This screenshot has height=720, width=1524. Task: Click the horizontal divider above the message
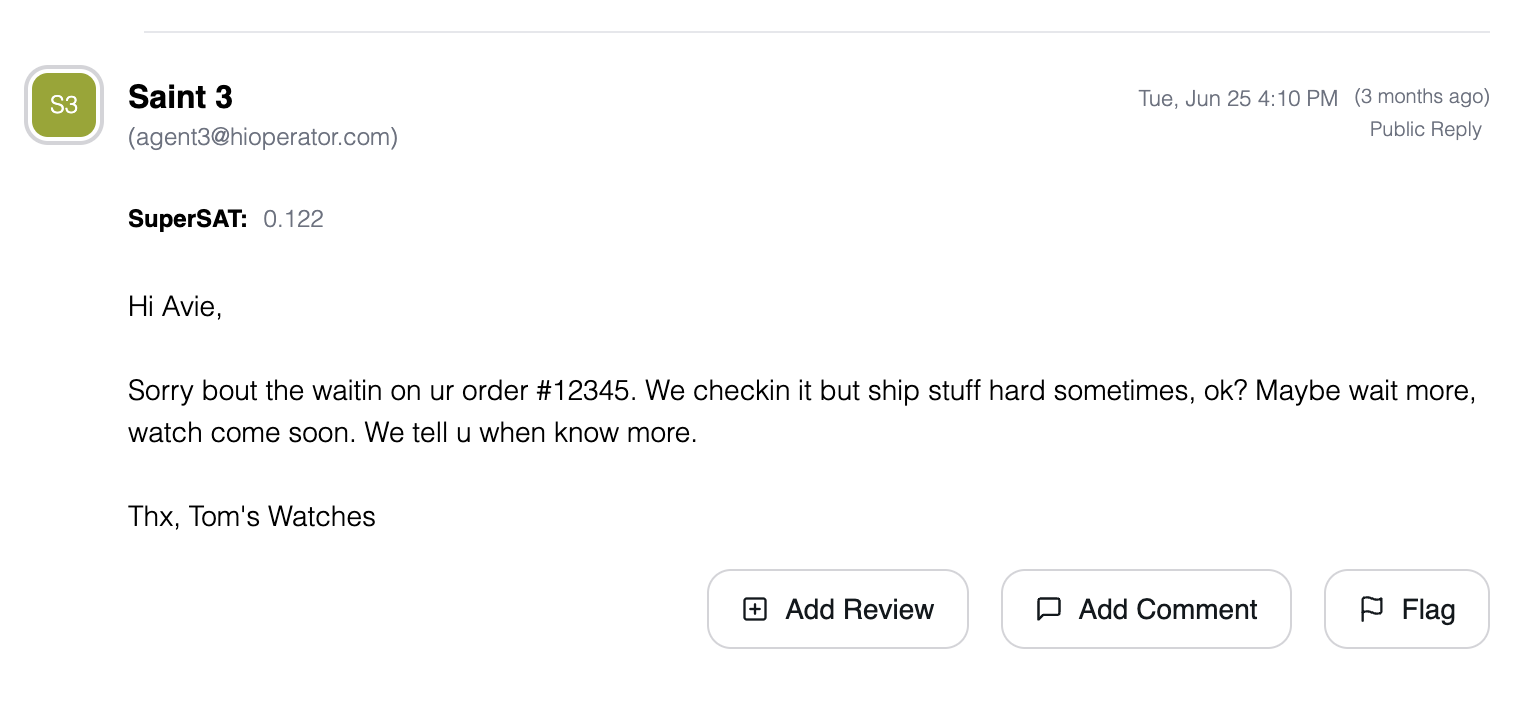click(816, 32)
